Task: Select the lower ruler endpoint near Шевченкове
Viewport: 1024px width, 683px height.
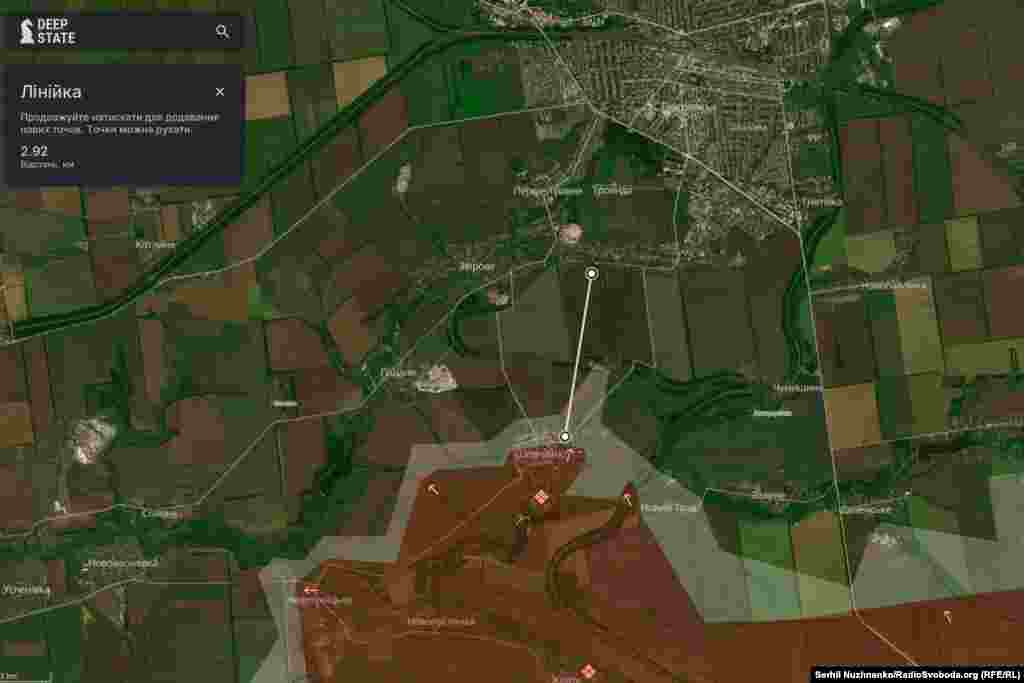Action: tap(566, 437)
